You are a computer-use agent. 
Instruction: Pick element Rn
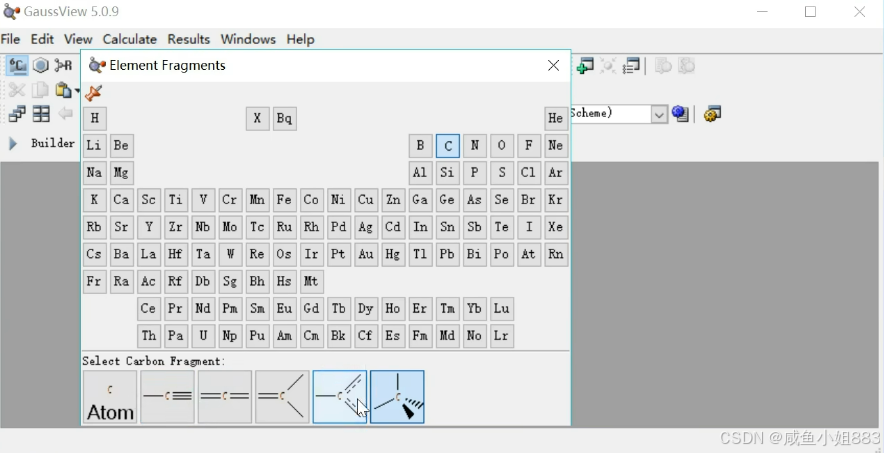tap(556, 254)
